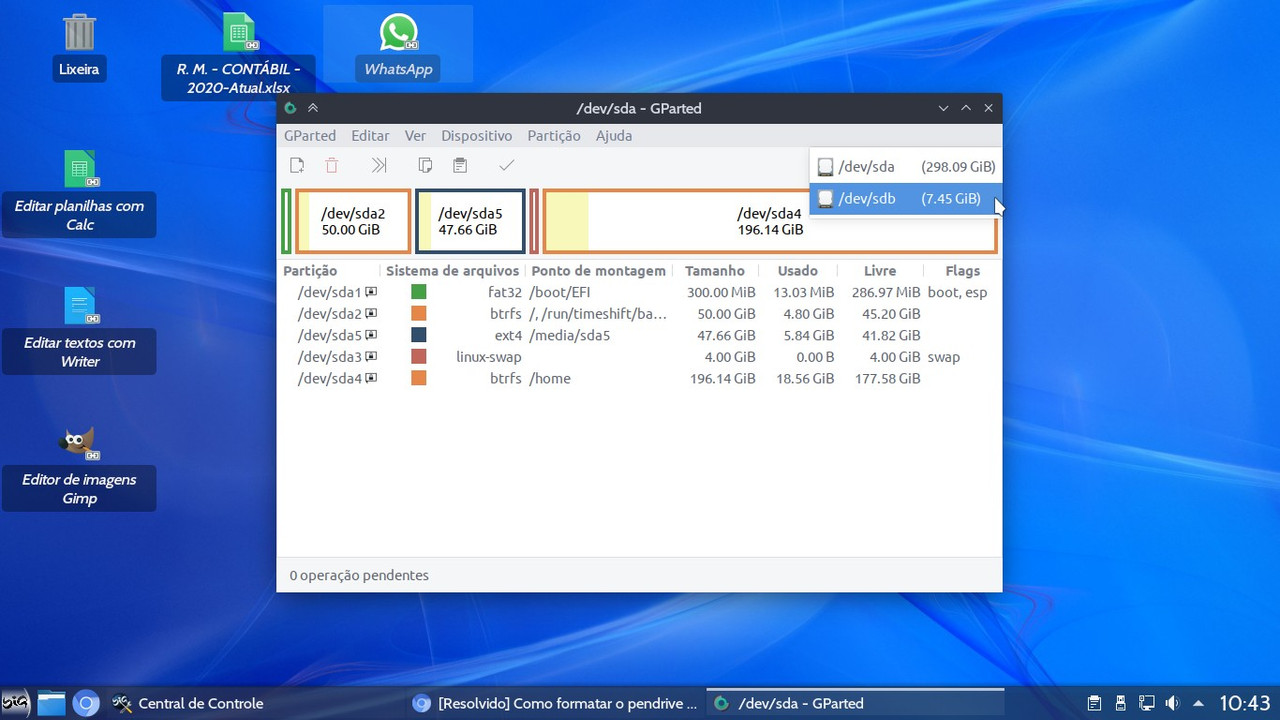Click the volume speaker tray icon

click(x=1172, y=704)
